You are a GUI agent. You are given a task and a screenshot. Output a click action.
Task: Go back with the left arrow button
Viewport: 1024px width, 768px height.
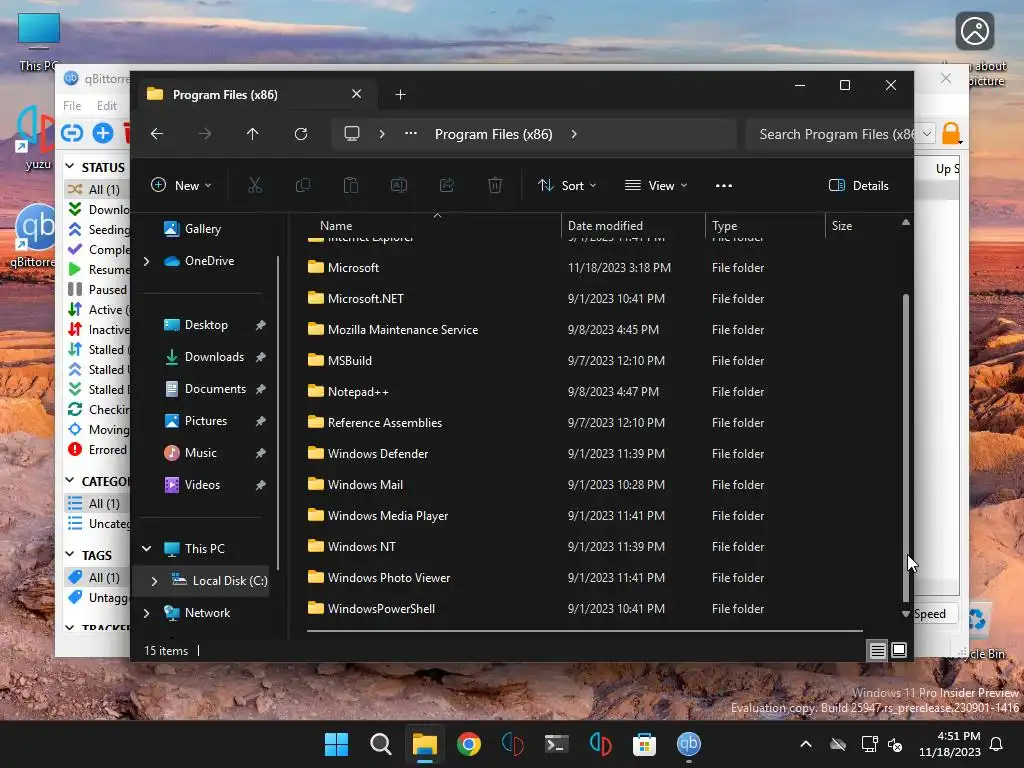point(157,134)
